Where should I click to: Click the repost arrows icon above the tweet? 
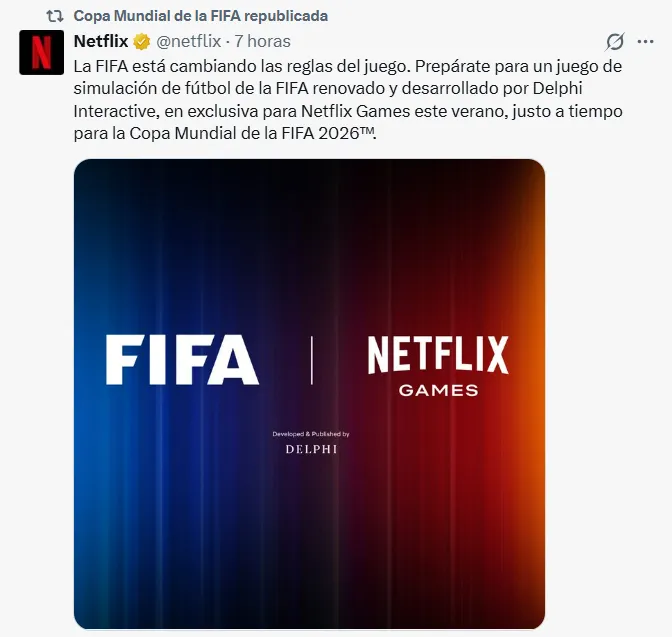pos(55,16)
